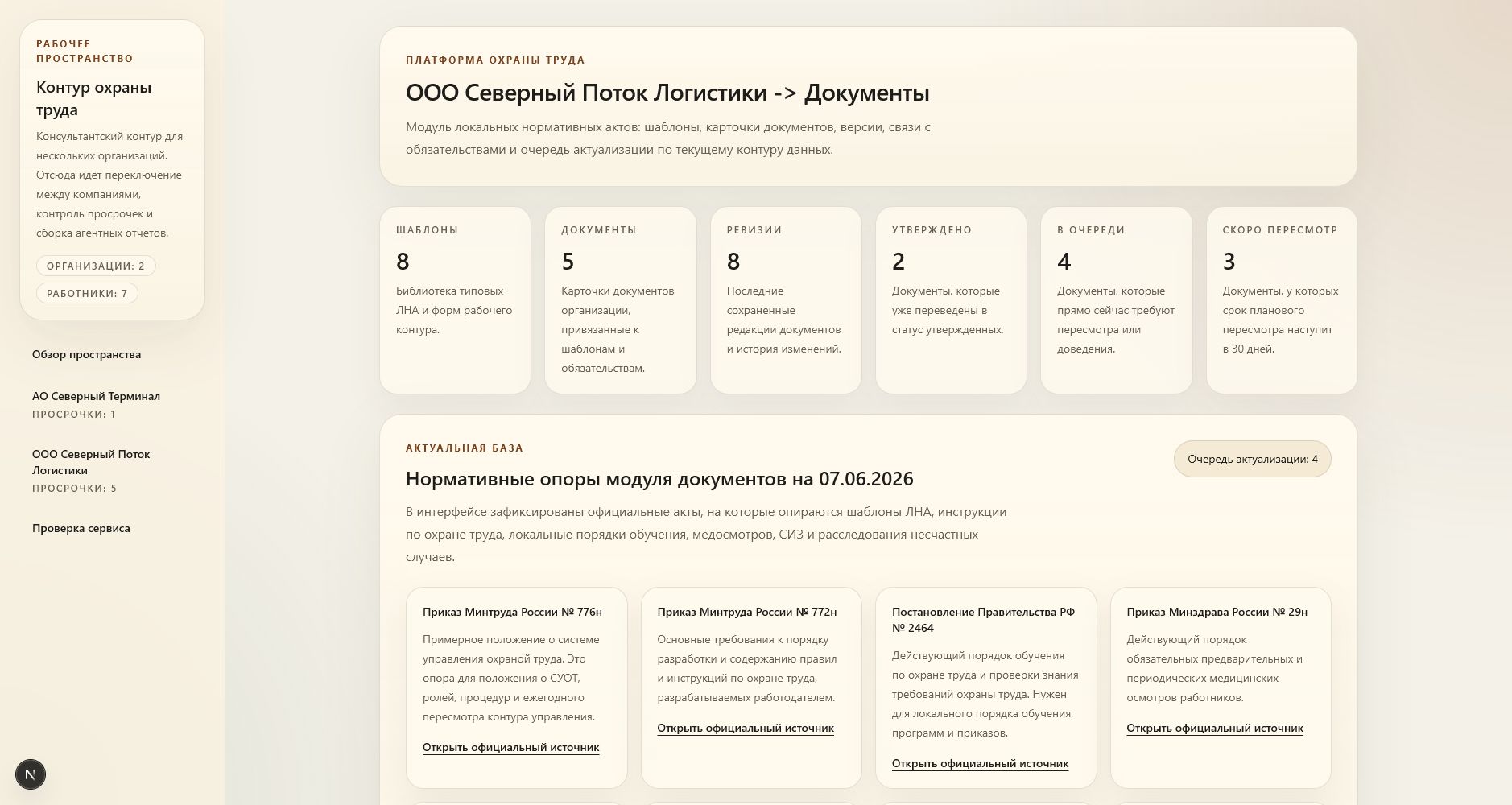Click the number 4 in В очереди card
This screenshot has width=1512, height=805.
click(1064, 261)
